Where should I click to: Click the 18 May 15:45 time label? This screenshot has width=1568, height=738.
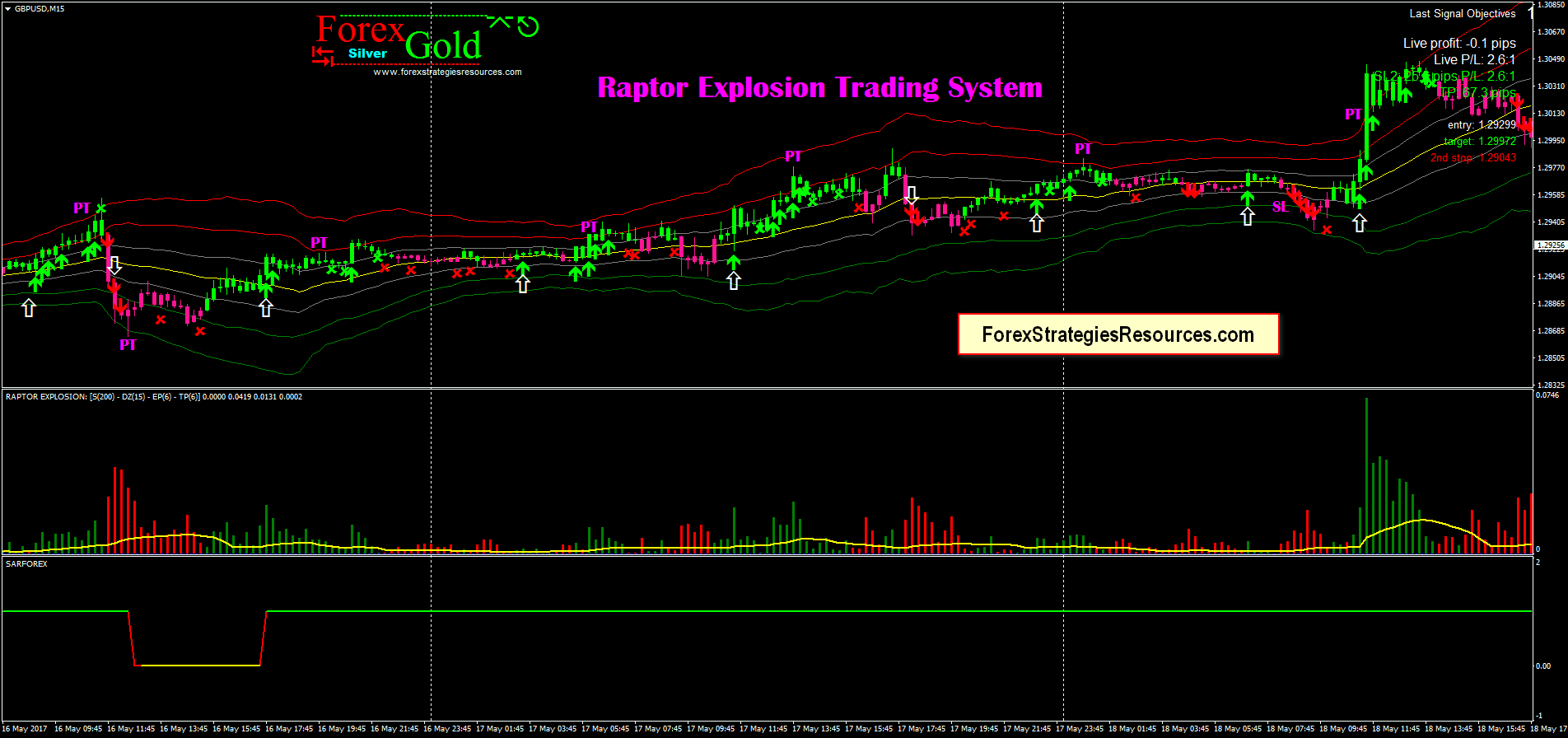[x=1501, y=729]
